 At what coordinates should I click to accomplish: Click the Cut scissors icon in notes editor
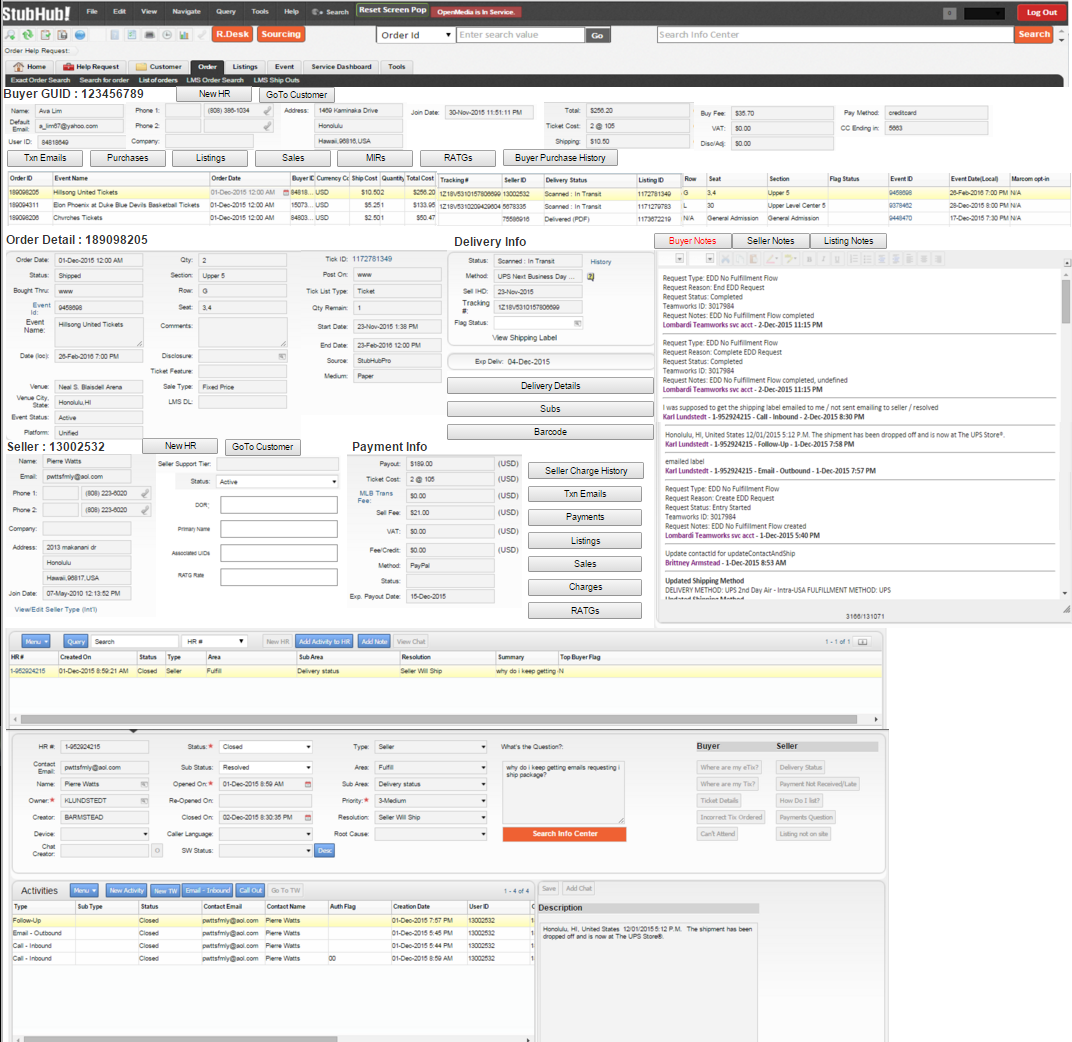[725, 259]
